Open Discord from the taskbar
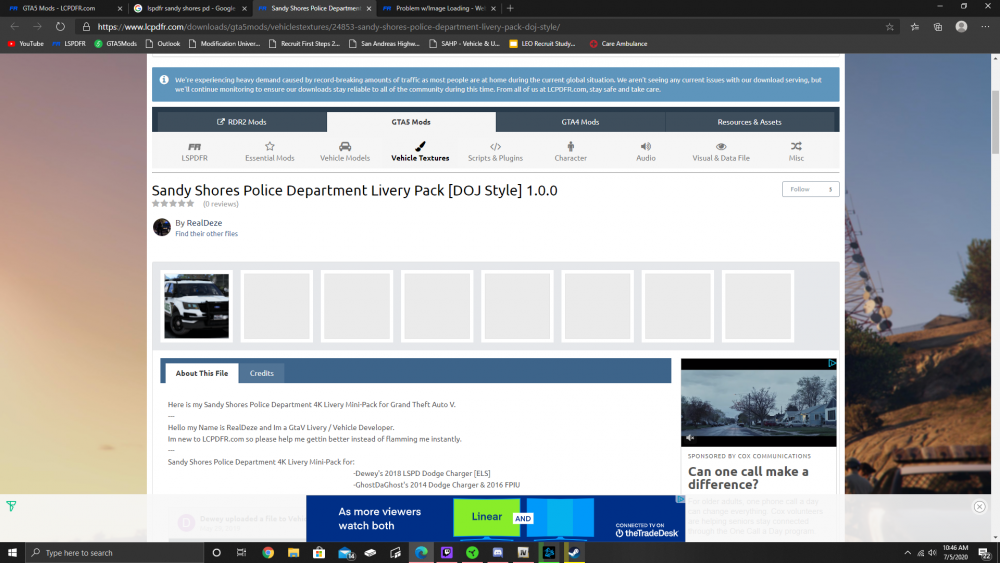 tap(497, 553)
